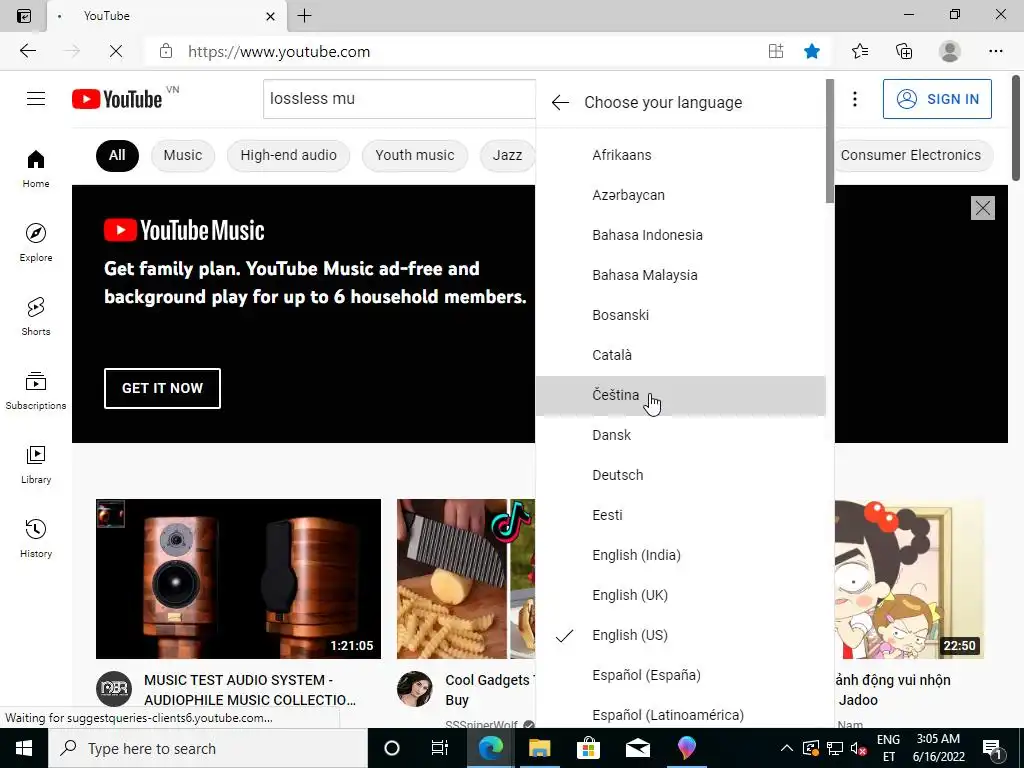This screenshot has width=1024, height=768.
Task: Open File Explorer from taskbar
Action: pos(539,748)
